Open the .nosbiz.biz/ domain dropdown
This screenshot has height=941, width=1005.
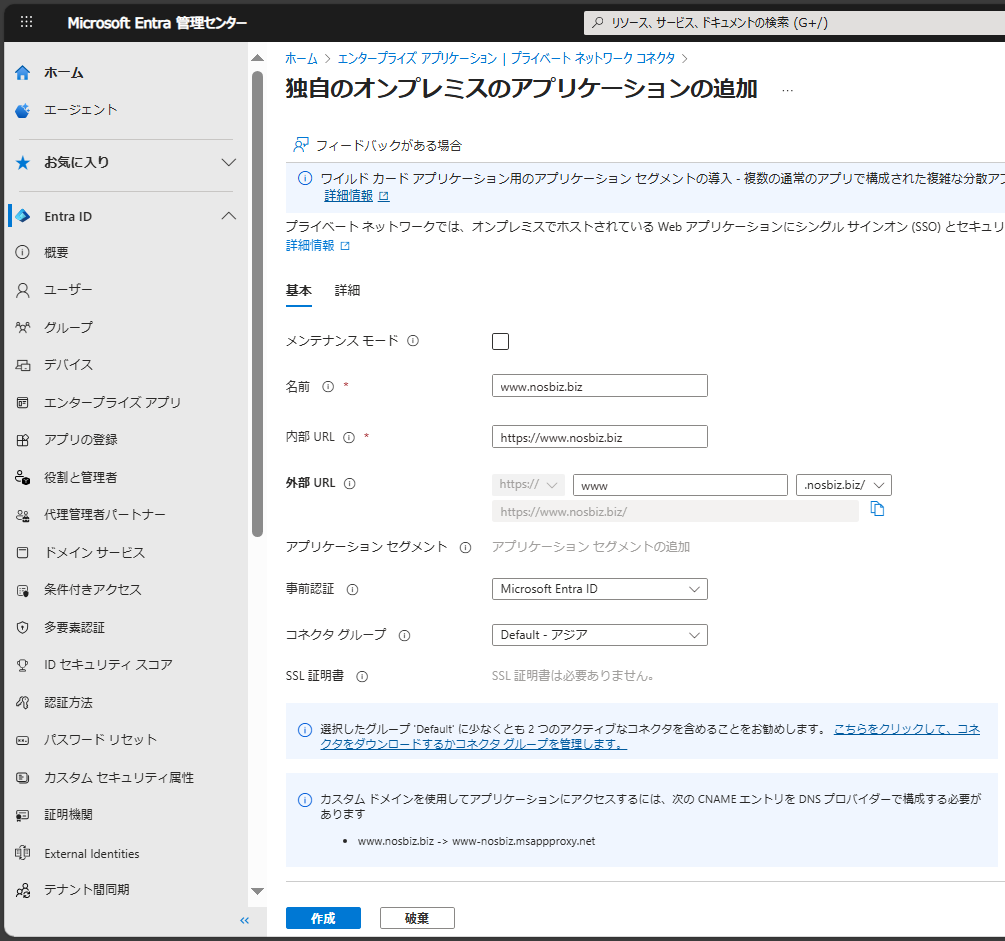coord(843,485)
